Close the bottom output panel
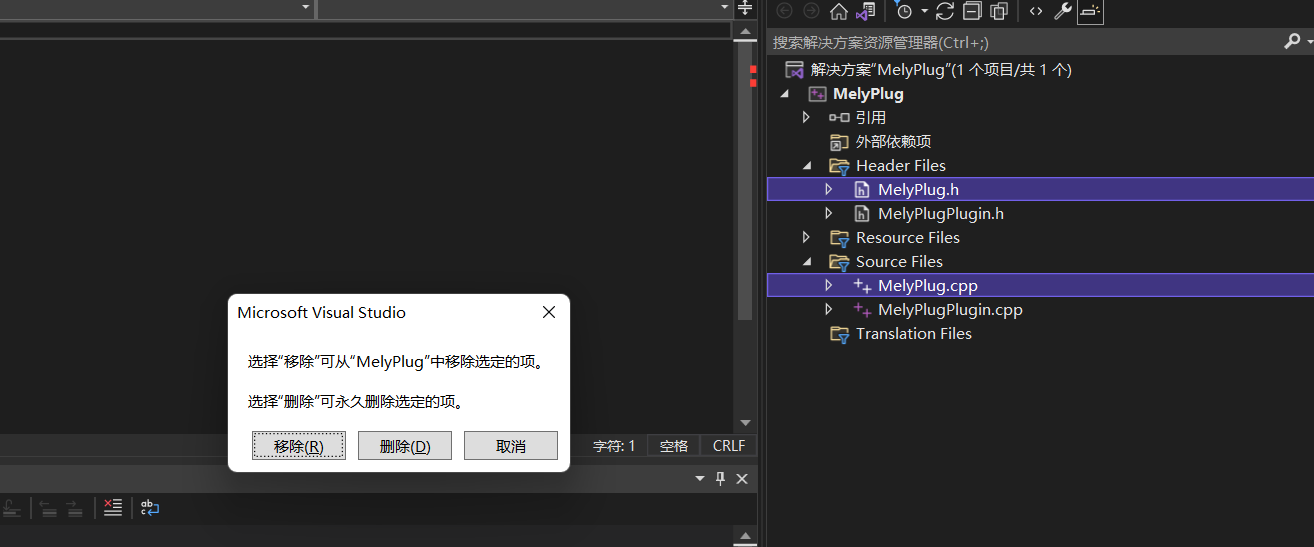1314x547 pixels. (742, 479)
